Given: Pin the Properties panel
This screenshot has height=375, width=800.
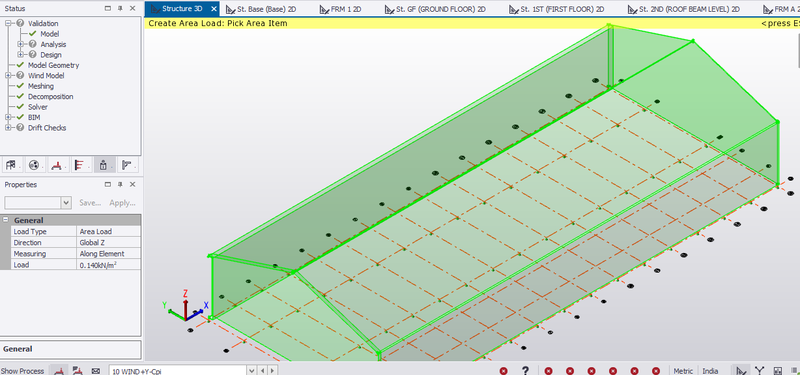Looking at the screenshot, I should (x=120, y=184).
